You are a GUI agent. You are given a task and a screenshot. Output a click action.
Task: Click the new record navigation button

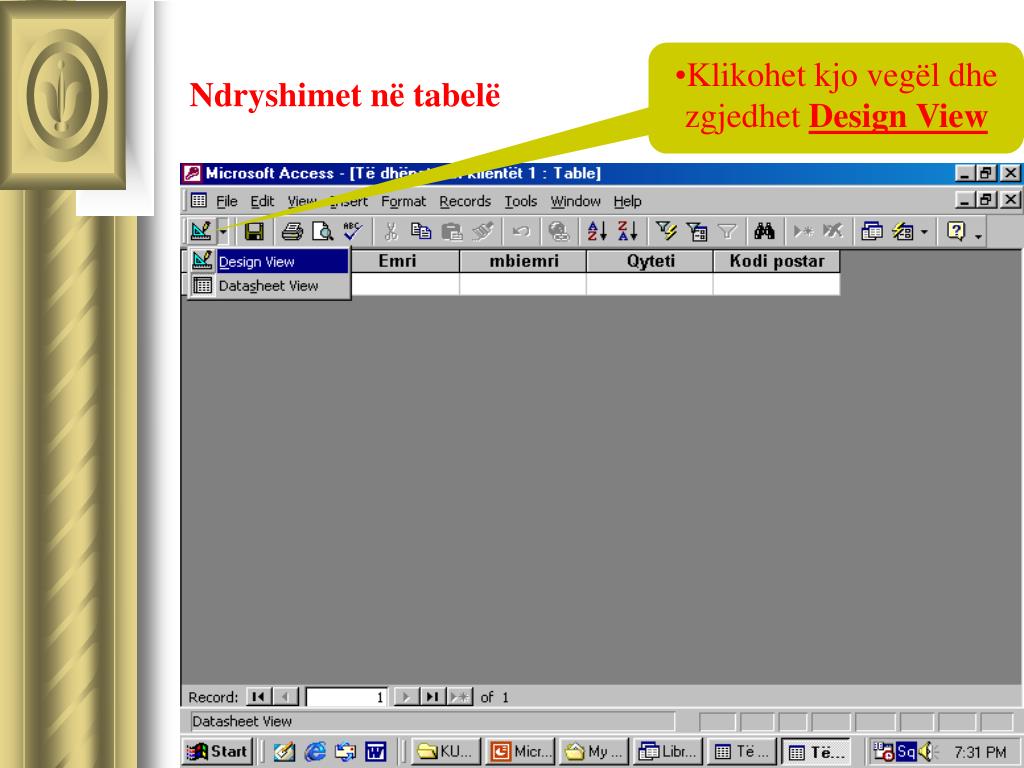click(x=459, y=697)
